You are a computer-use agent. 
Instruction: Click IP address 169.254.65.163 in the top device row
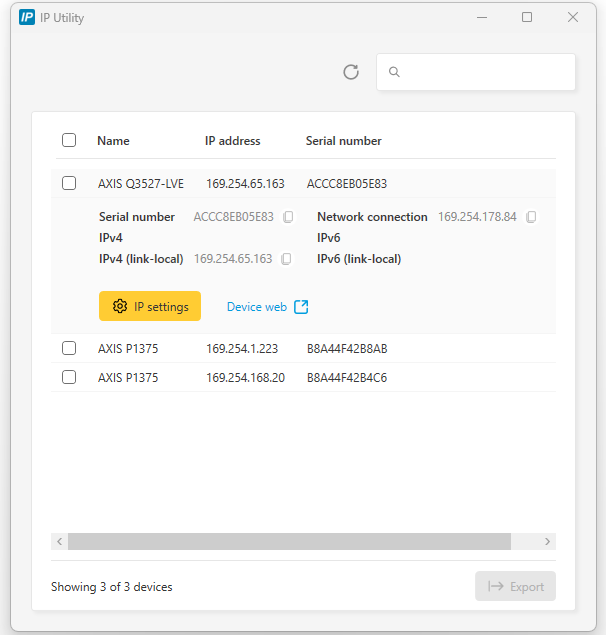pos(245,184)
